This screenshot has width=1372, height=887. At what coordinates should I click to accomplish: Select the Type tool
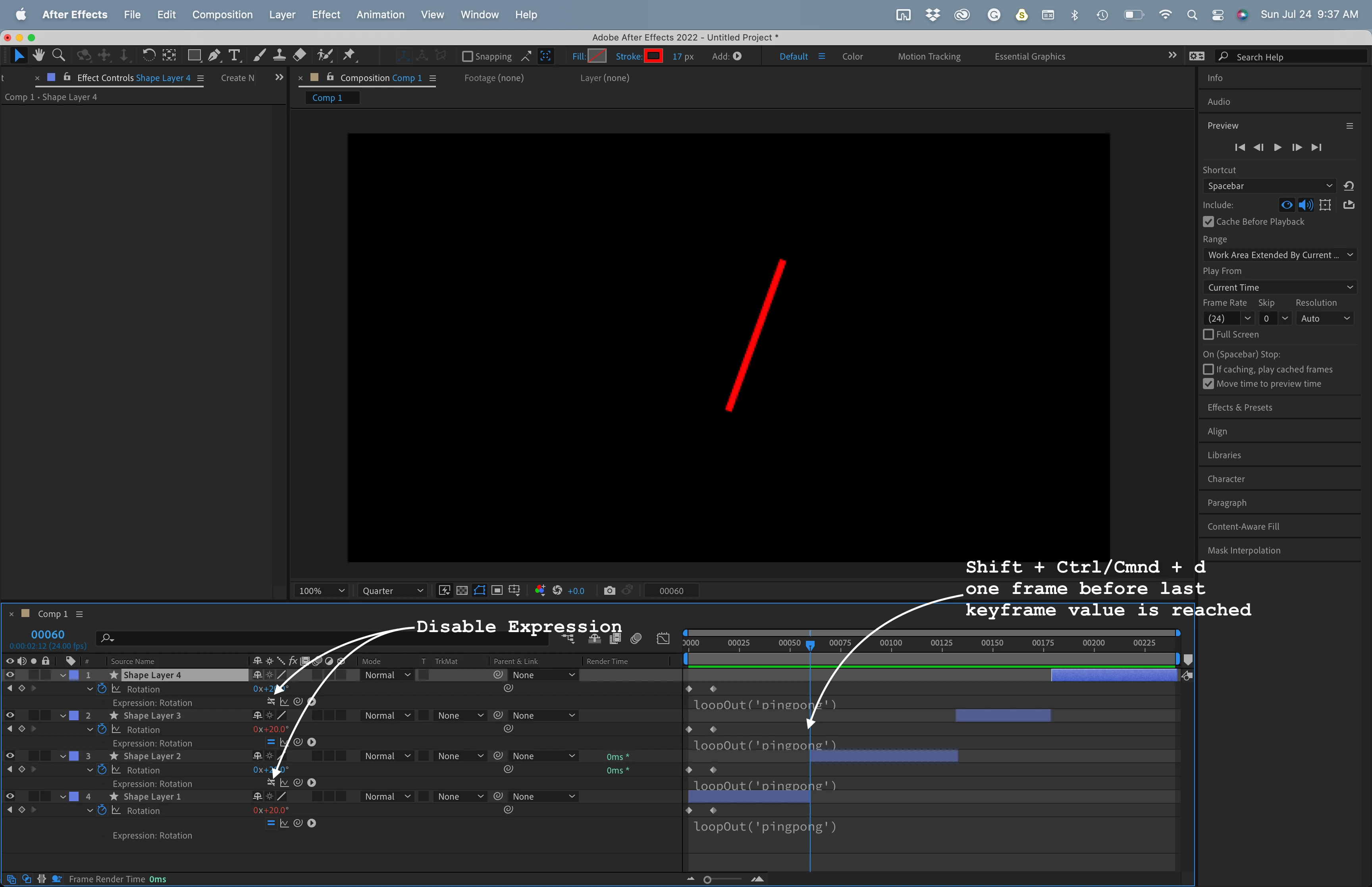(x=234, y=55)
